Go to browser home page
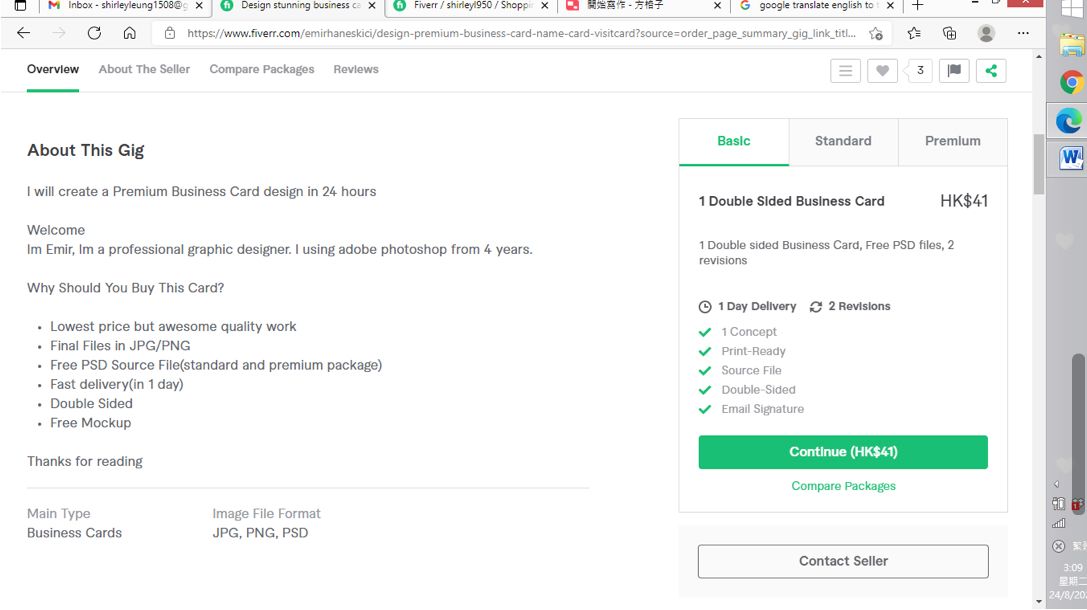Viewport: 1087px width, 610px height. [129, 33]
